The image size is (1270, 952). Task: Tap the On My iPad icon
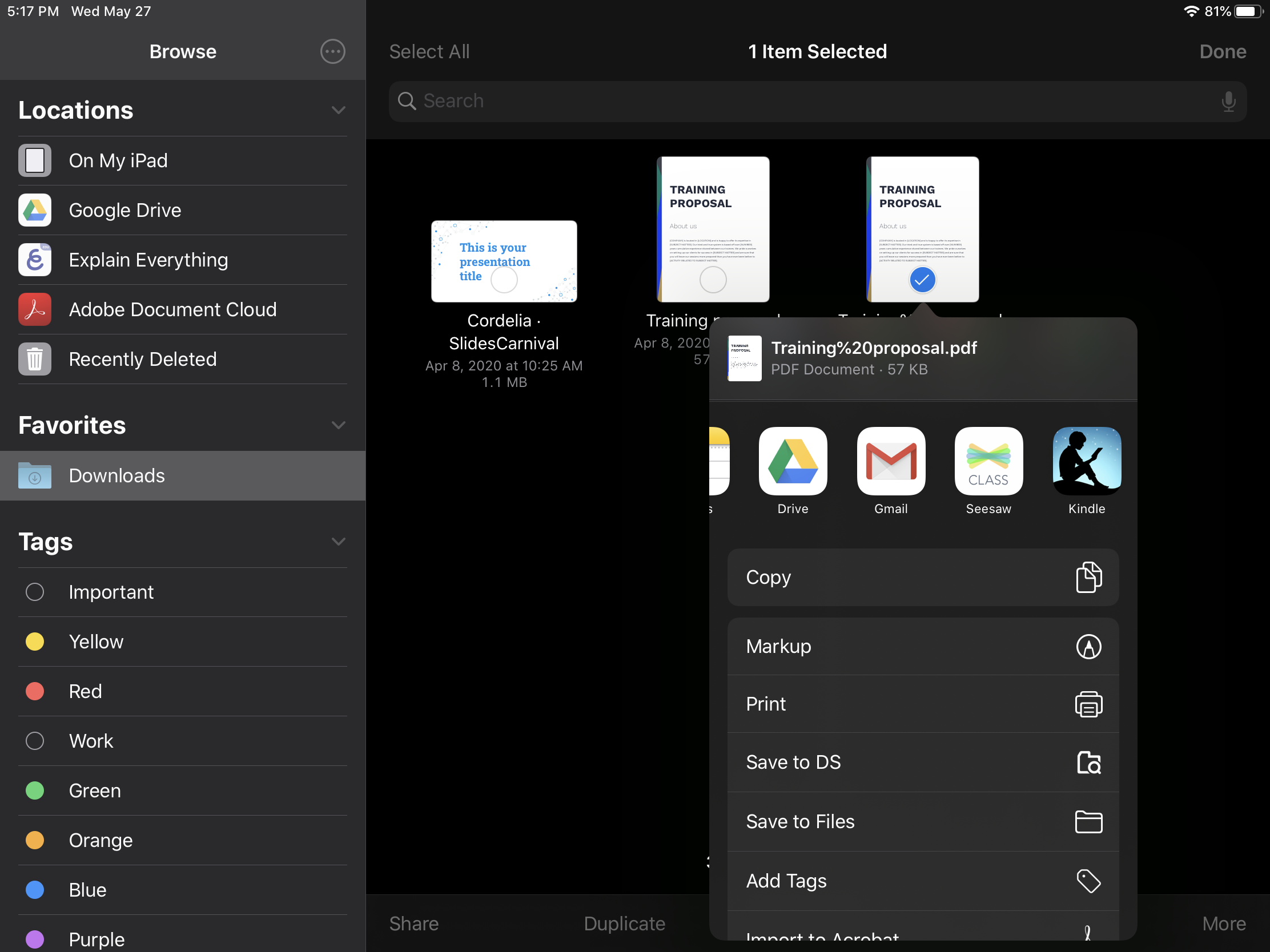(34, 161)
